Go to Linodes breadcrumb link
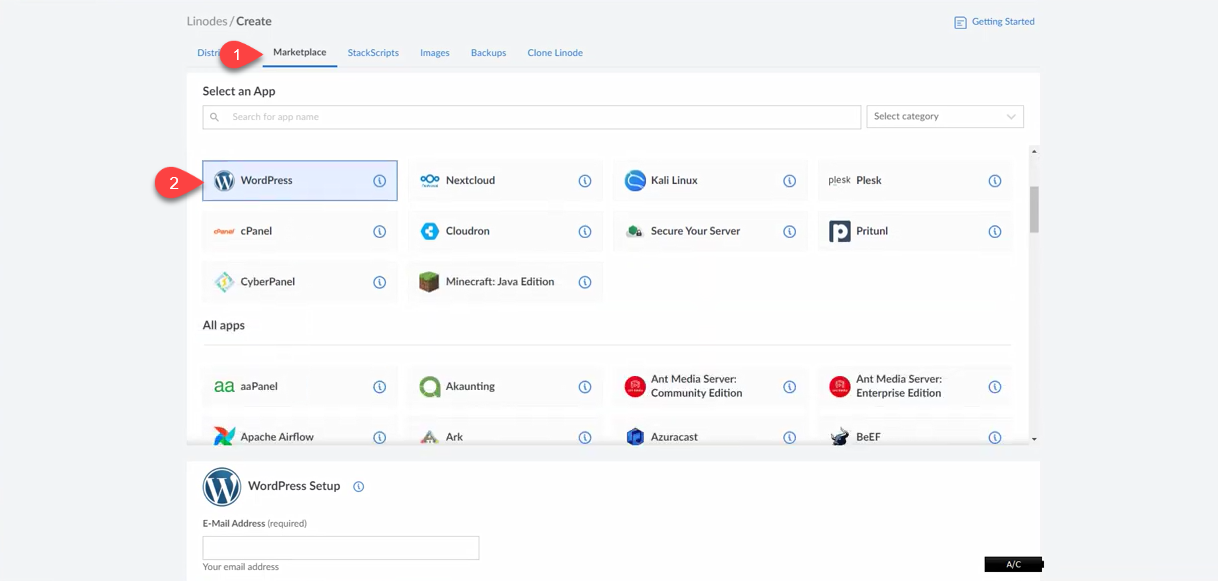This screenshot has height=581, width=1218. click(x=207, y=21)
